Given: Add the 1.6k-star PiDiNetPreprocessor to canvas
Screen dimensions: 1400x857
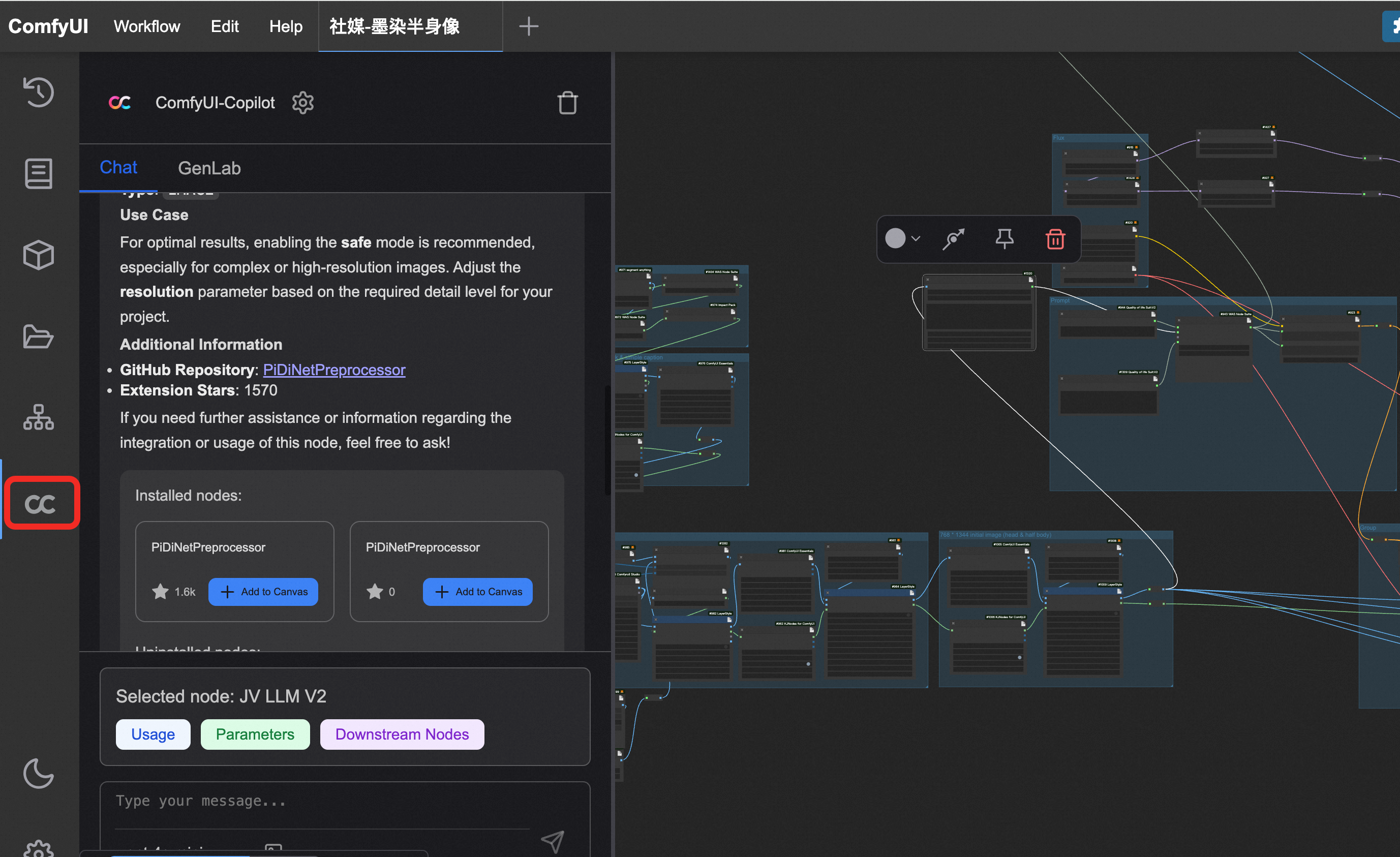Looking at the screenshot, I should (x=263, y=592).
